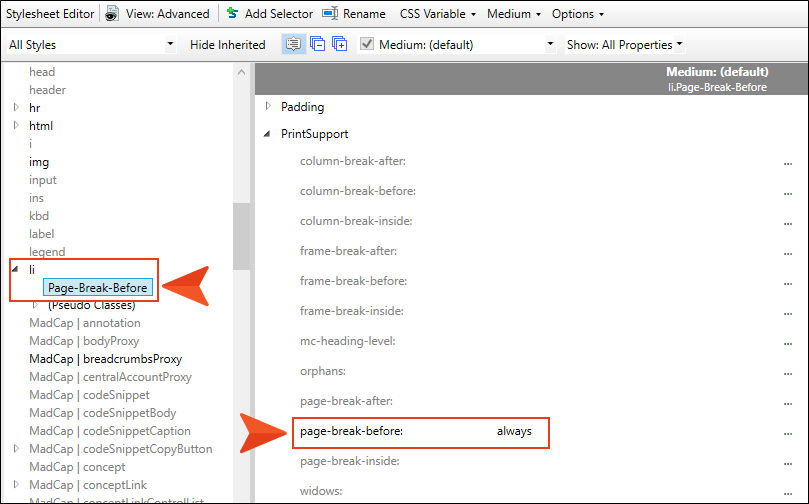Open the Show: All Properties dropdown
This screenshot has height=504, width=809.
click(x=625, y=44)
